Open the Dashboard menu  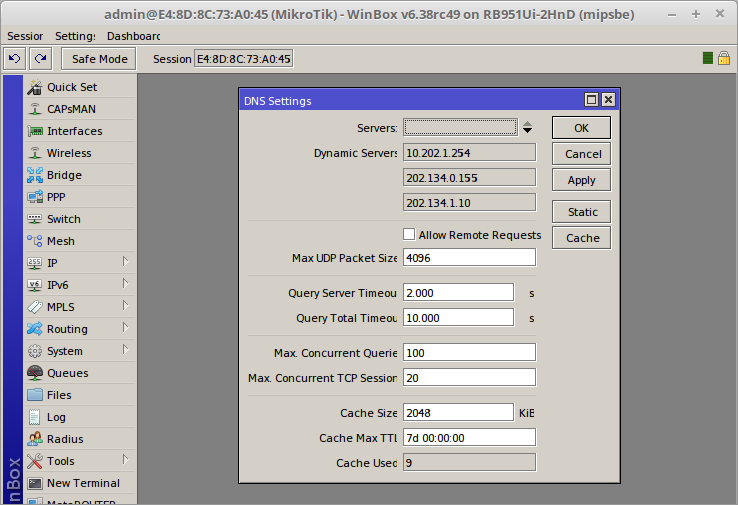coord(133,36)
